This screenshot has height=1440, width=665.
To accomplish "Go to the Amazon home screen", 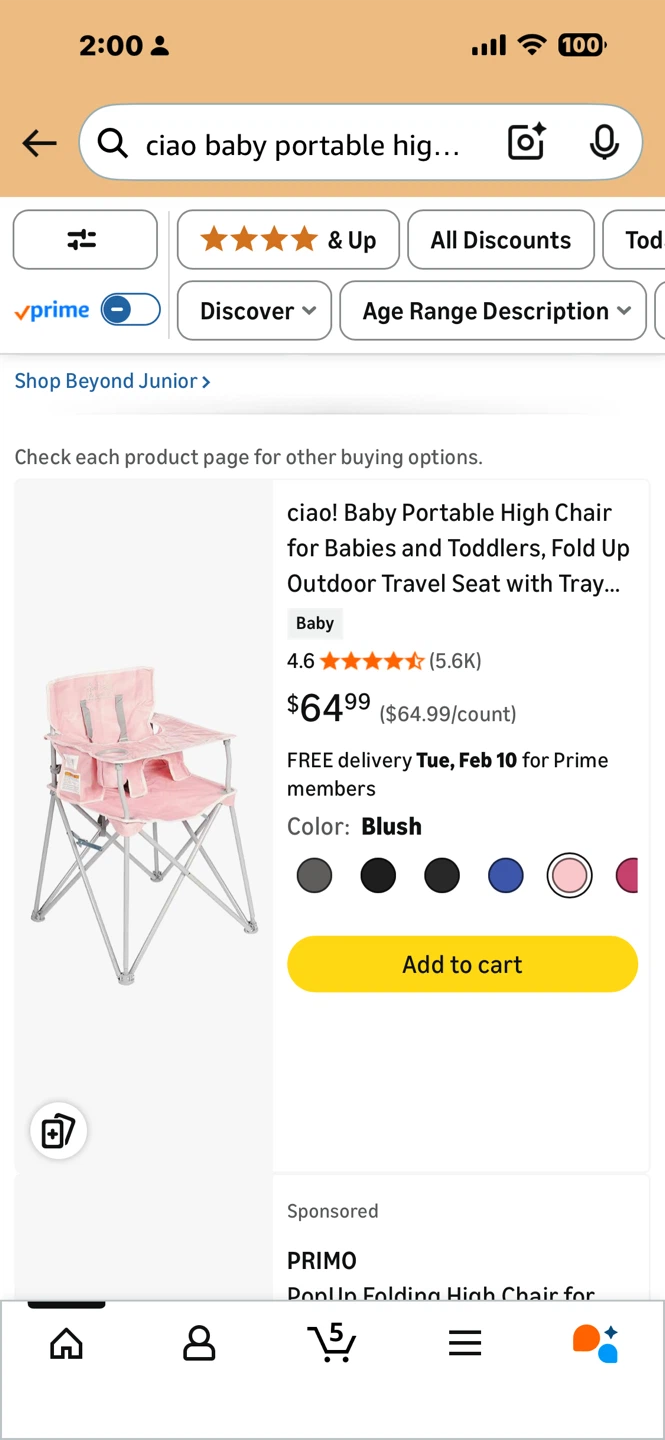I will point(66,1343).
